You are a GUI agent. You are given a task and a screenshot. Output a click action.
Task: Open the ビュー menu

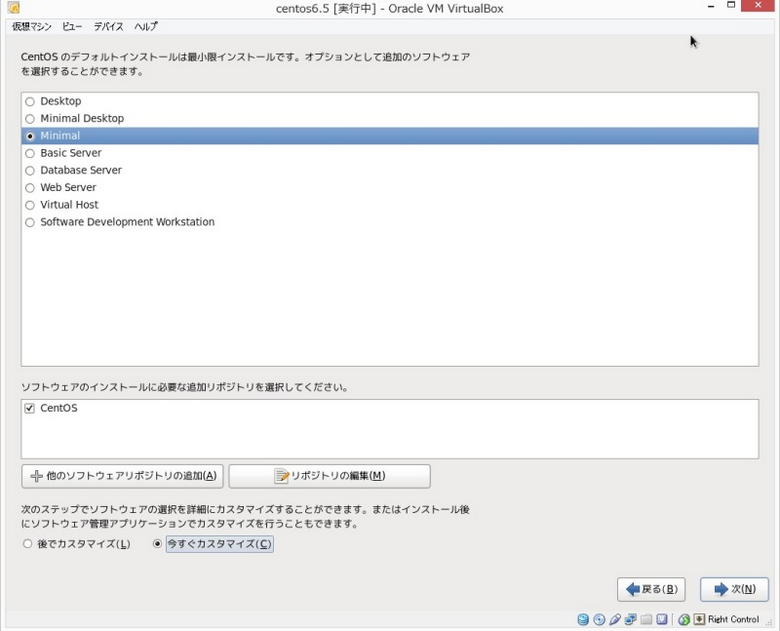pyautogui.click(x=72, y=26)
